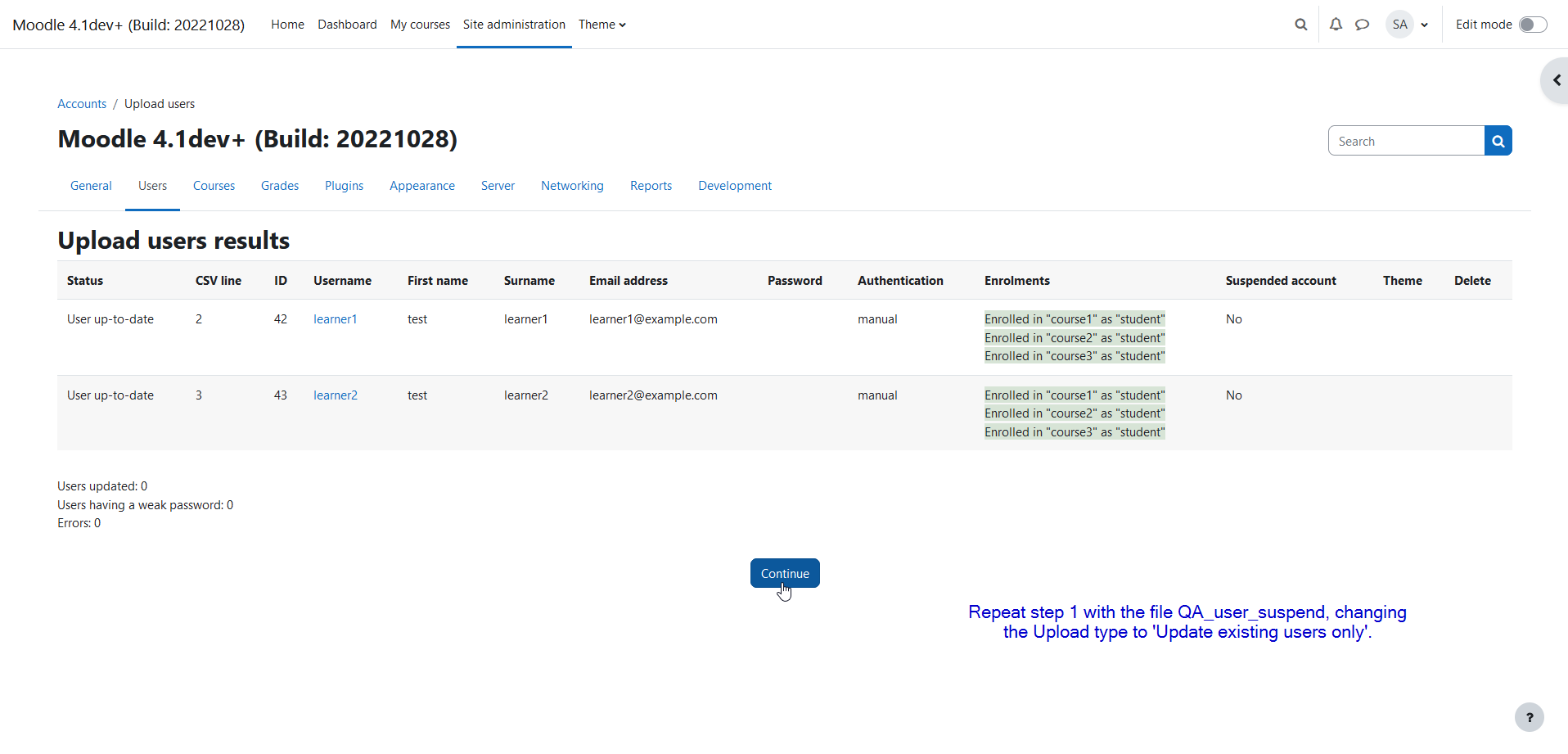Click the Authentication column header
The width and height of the screenshot is (1568, 754).
pos(900,281)
